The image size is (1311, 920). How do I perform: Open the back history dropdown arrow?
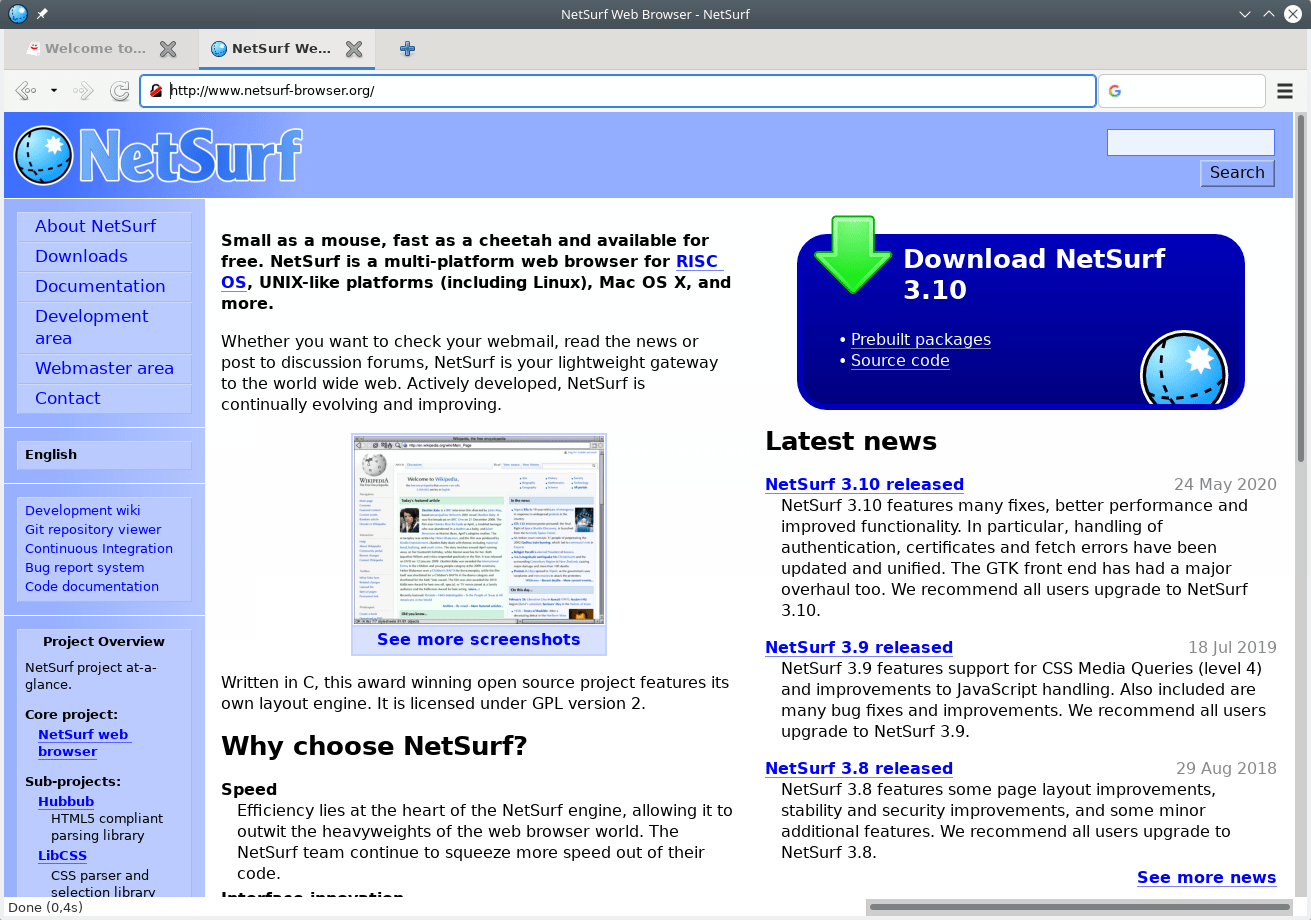pyautogui.click(x=53, y=91)
